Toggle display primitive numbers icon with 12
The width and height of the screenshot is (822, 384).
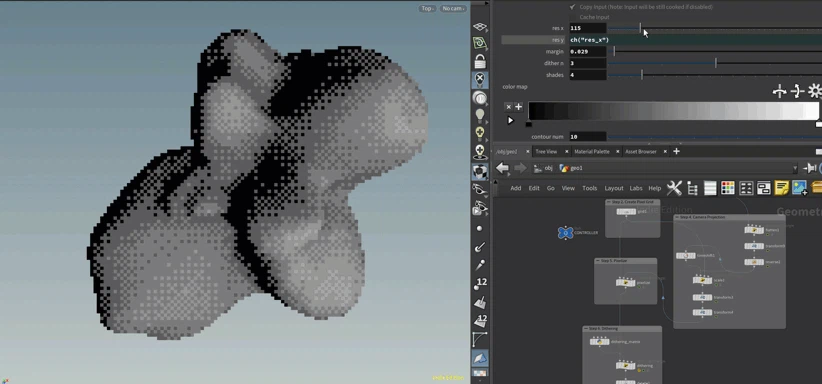(480, 321)
